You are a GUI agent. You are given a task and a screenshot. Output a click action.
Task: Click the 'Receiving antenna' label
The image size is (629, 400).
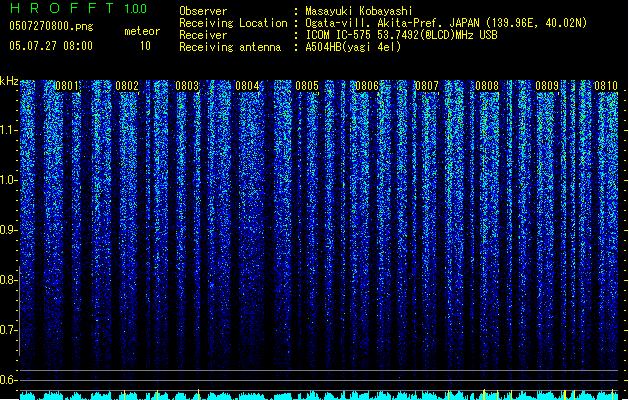click(x=230, y=47)
